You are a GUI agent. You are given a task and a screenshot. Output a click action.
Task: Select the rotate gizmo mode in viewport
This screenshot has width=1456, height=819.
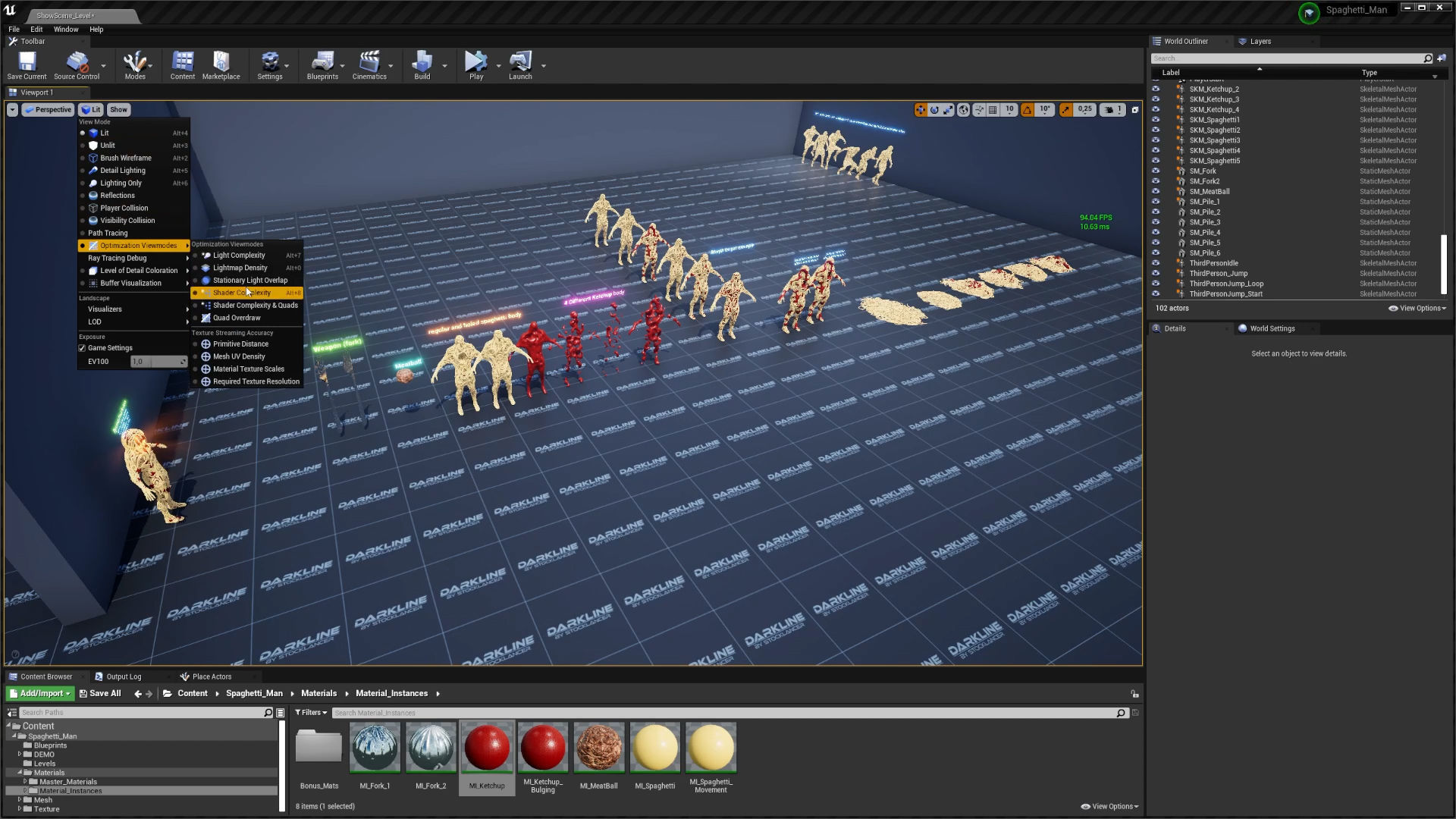[934, 110]
